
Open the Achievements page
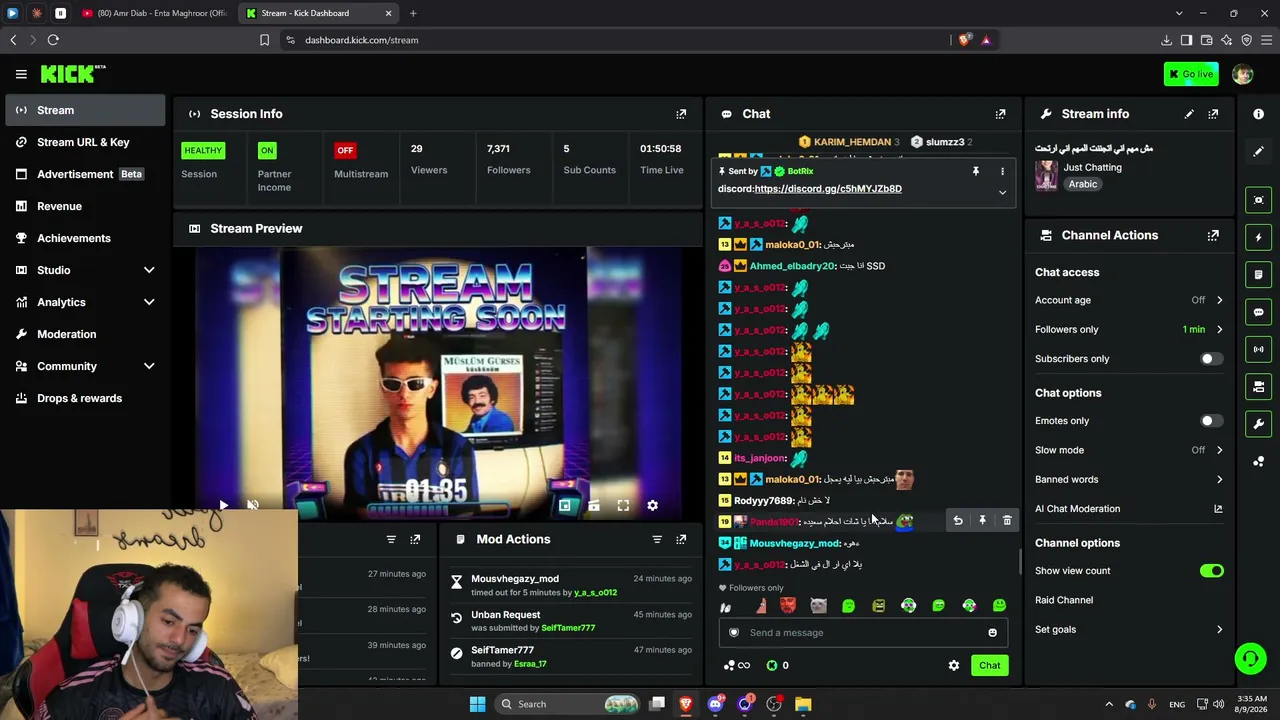85,238
